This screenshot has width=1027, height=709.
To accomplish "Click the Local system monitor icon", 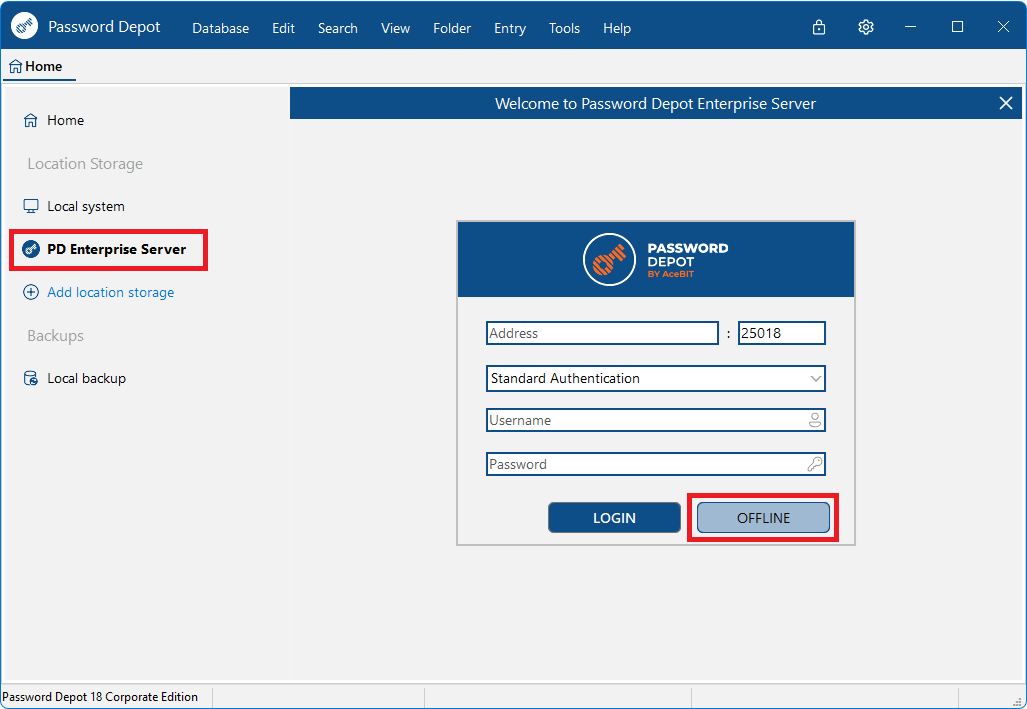I will [31, 206].
